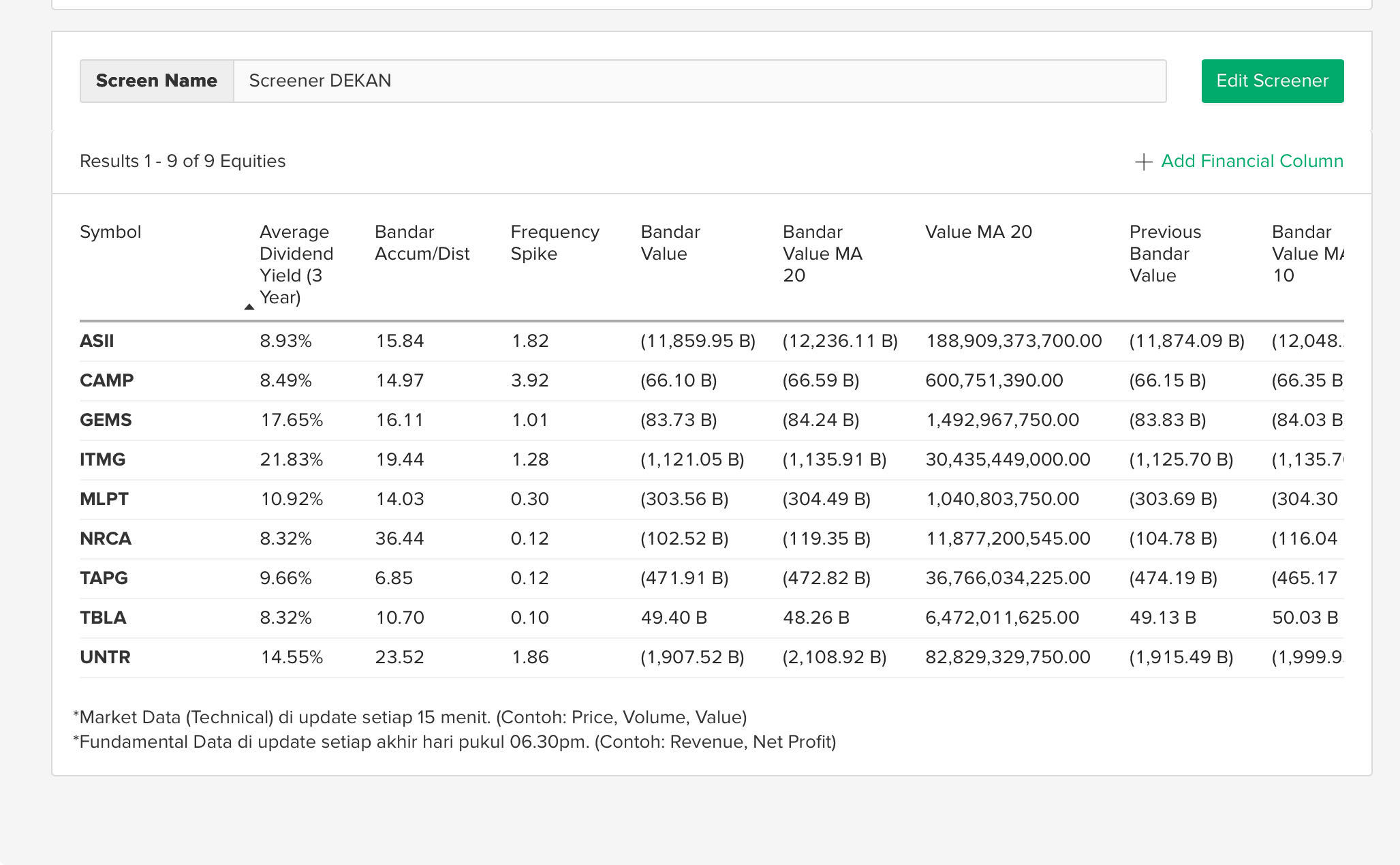Select UNTR Bandar Value MA 20 (2,108.92 B)
Screen dimensions: 1400x865
click(x=835, y=657)
